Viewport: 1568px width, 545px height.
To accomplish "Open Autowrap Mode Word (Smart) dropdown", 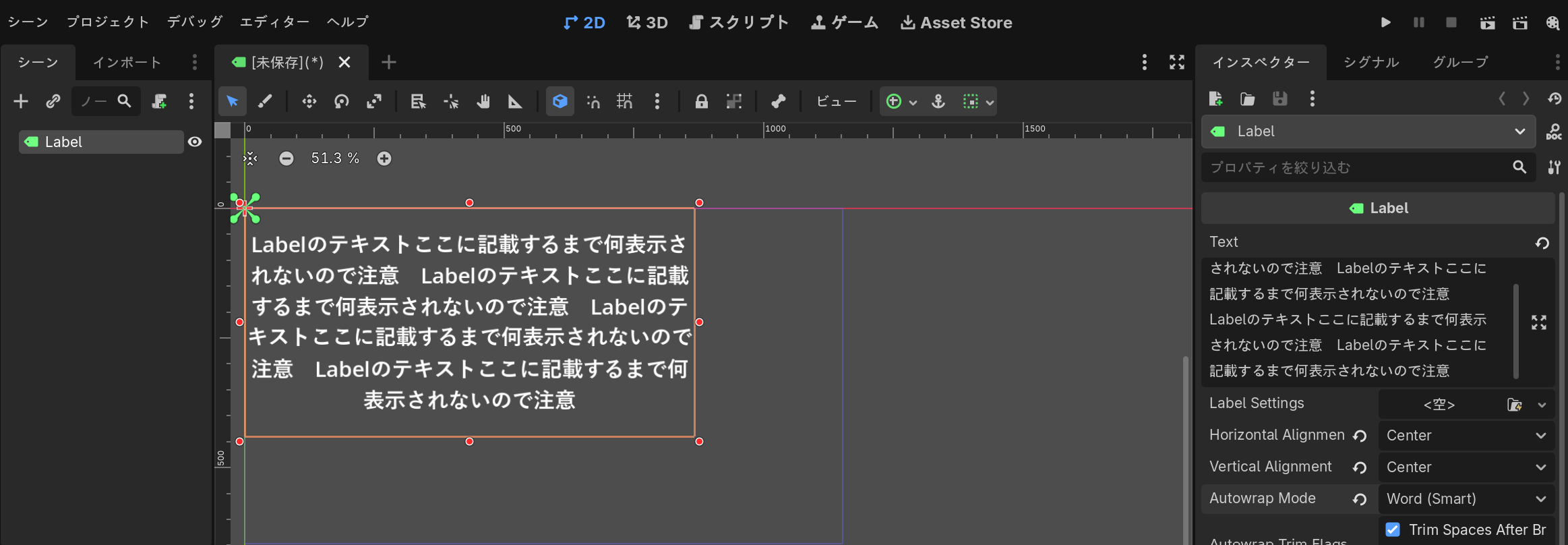I will pos(1466,499).
